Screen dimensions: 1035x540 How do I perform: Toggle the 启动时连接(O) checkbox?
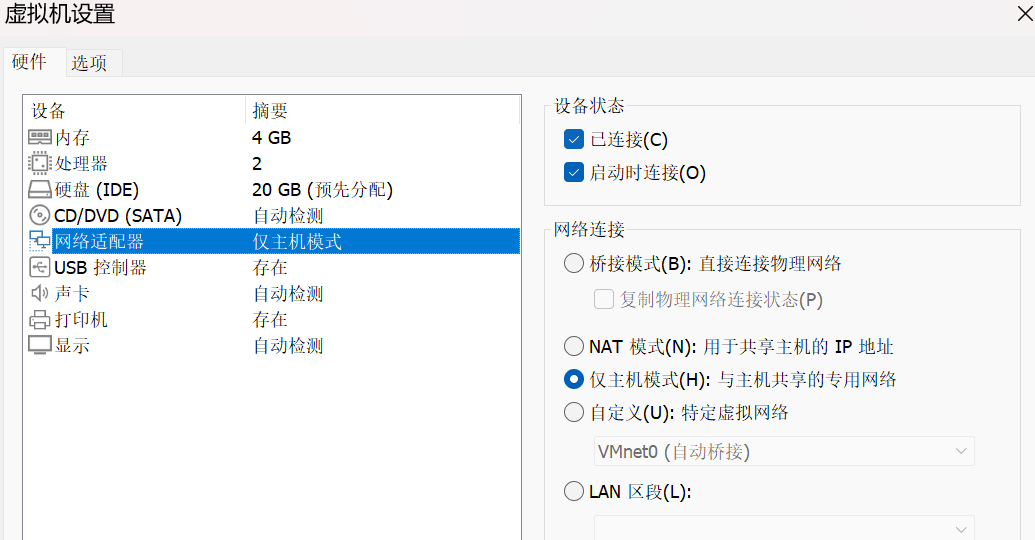pyautogui.click(x=574, y=173)
